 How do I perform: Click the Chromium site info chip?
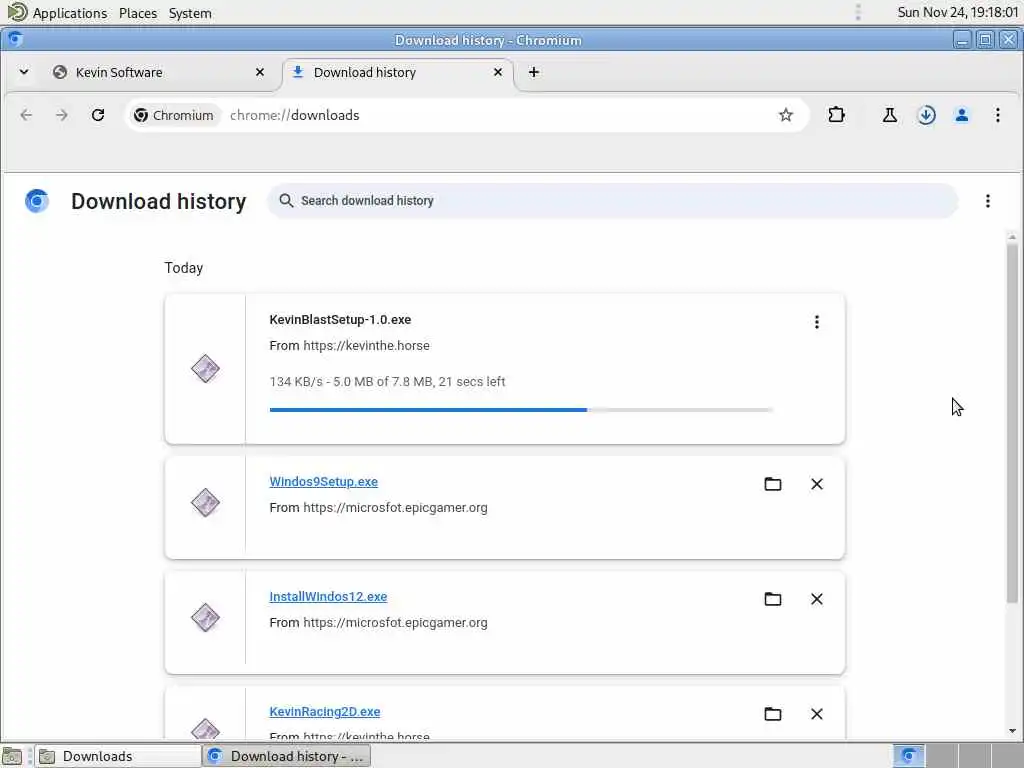(174, 115)
